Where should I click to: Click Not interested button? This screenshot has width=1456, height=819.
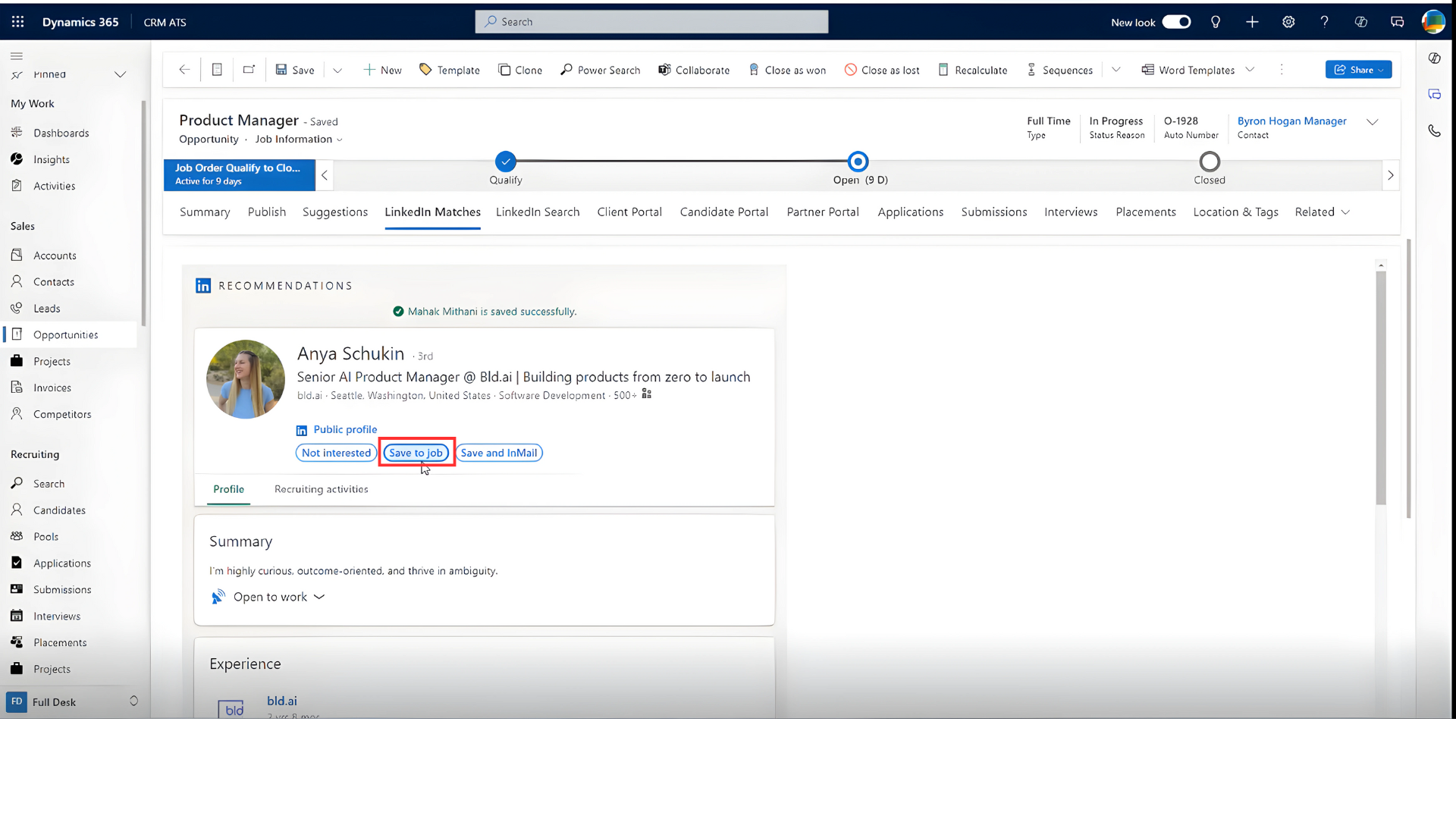click(336, 453)
